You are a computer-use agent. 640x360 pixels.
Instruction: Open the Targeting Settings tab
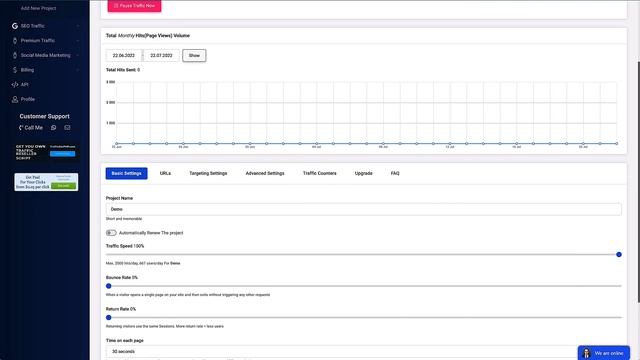coord(208,173)
